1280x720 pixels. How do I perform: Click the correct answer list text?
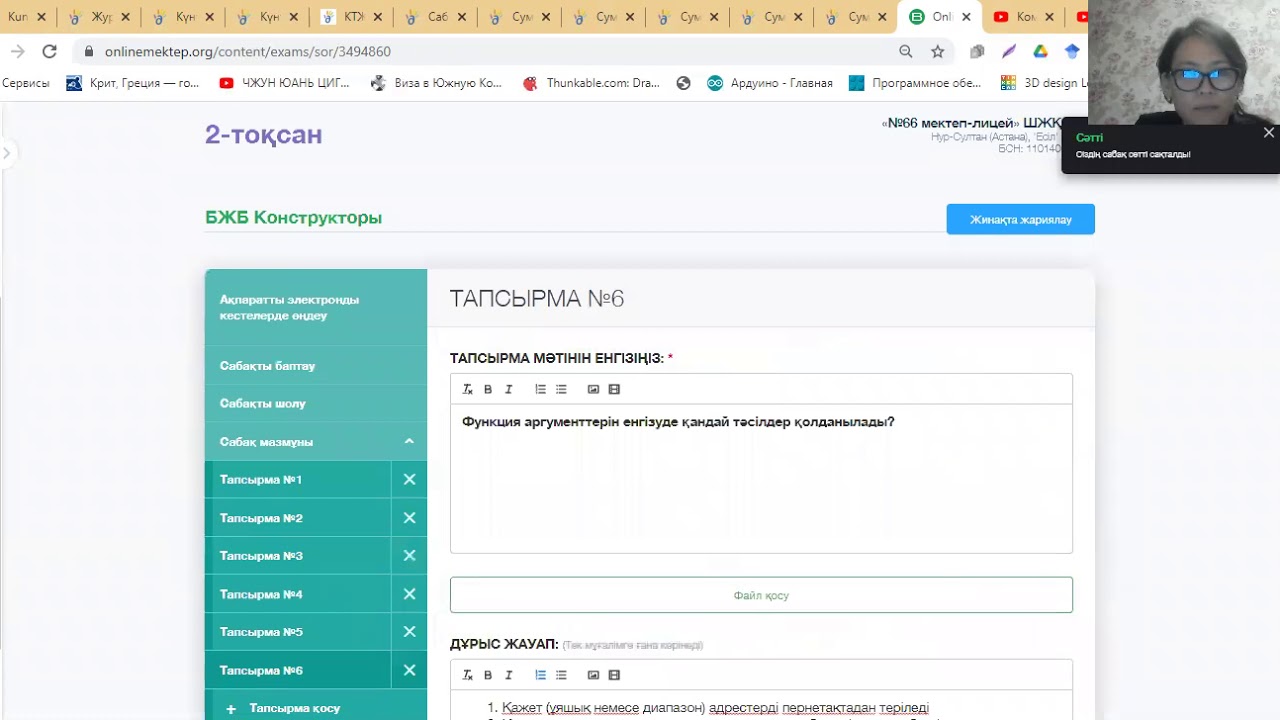click(x=715, y=708)
